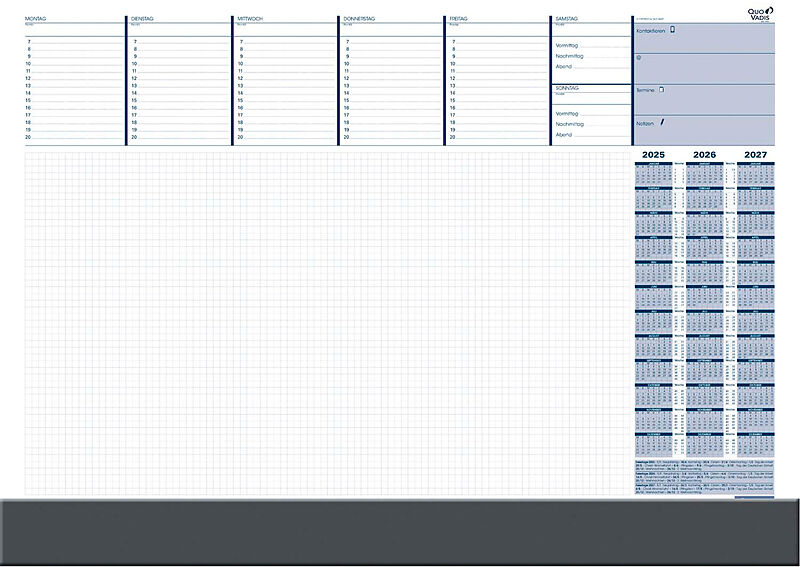The height and width of the screenshot is (567, 800).
Task: Click the 20 o'clock line in Donnerstag
Action: pyautogui.click(x=390, y=137)
